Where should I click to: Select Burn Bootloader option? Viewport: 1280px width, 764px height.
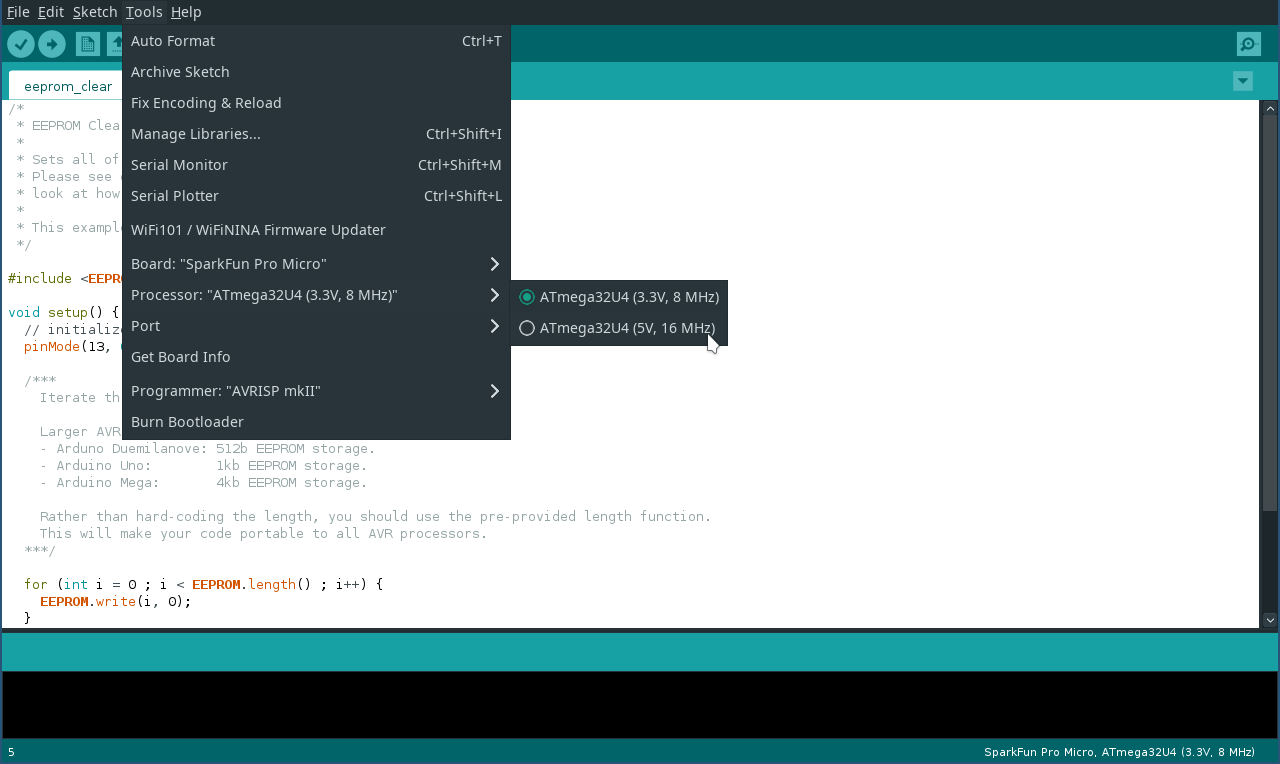click(x=316, y=422)
